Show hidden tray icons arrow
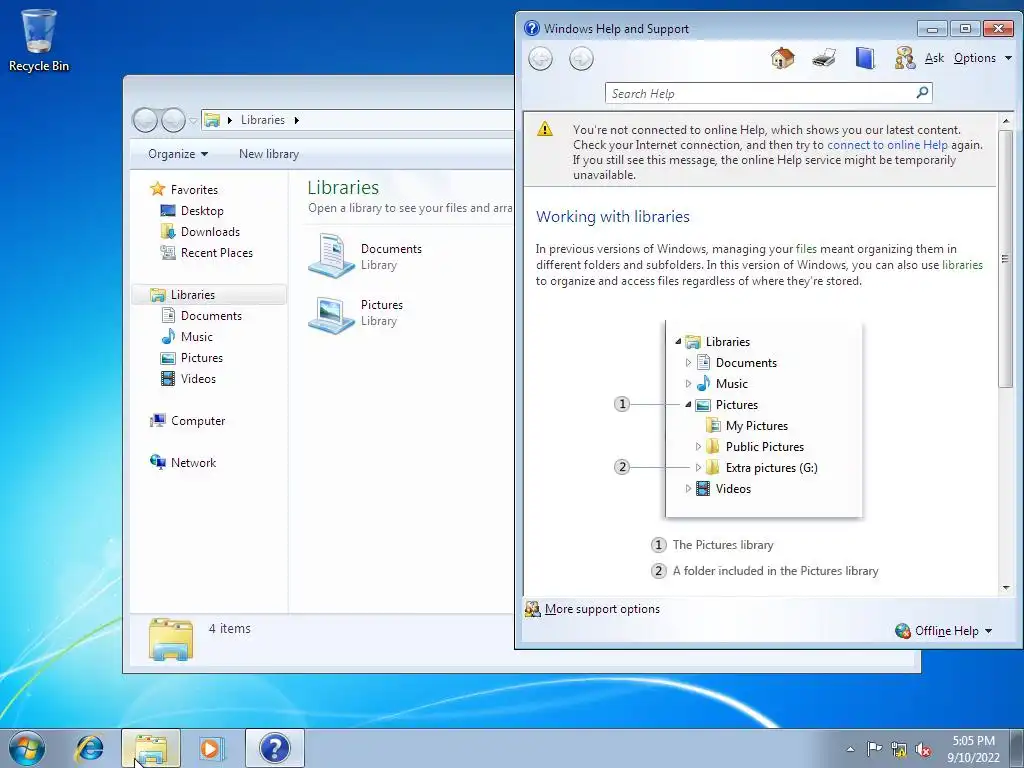This screenshot has height=768, width=1024. [x=850, y=749]
